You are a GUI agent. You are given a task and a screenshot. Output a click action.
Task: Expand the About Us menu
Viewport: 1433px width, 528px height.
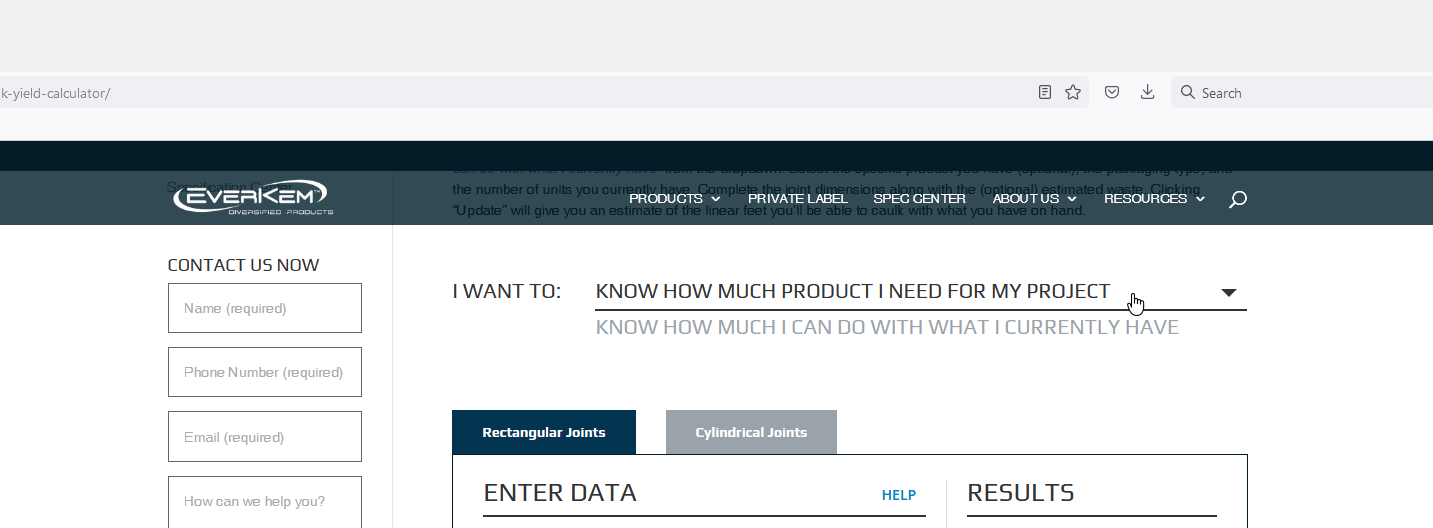pos(1034,199)
